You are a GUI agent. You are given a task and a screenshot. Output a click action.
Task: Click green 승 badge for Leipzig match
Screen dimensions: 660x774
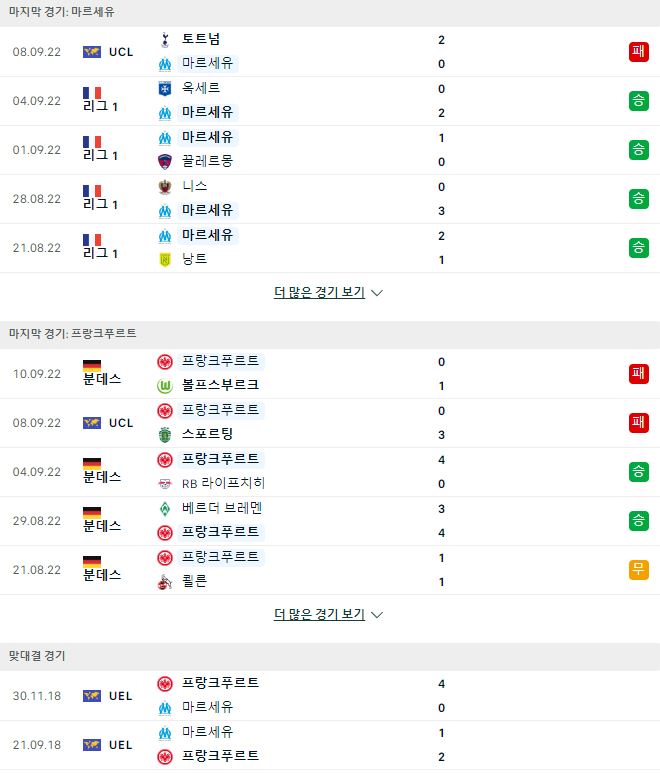tap(638, 472)
